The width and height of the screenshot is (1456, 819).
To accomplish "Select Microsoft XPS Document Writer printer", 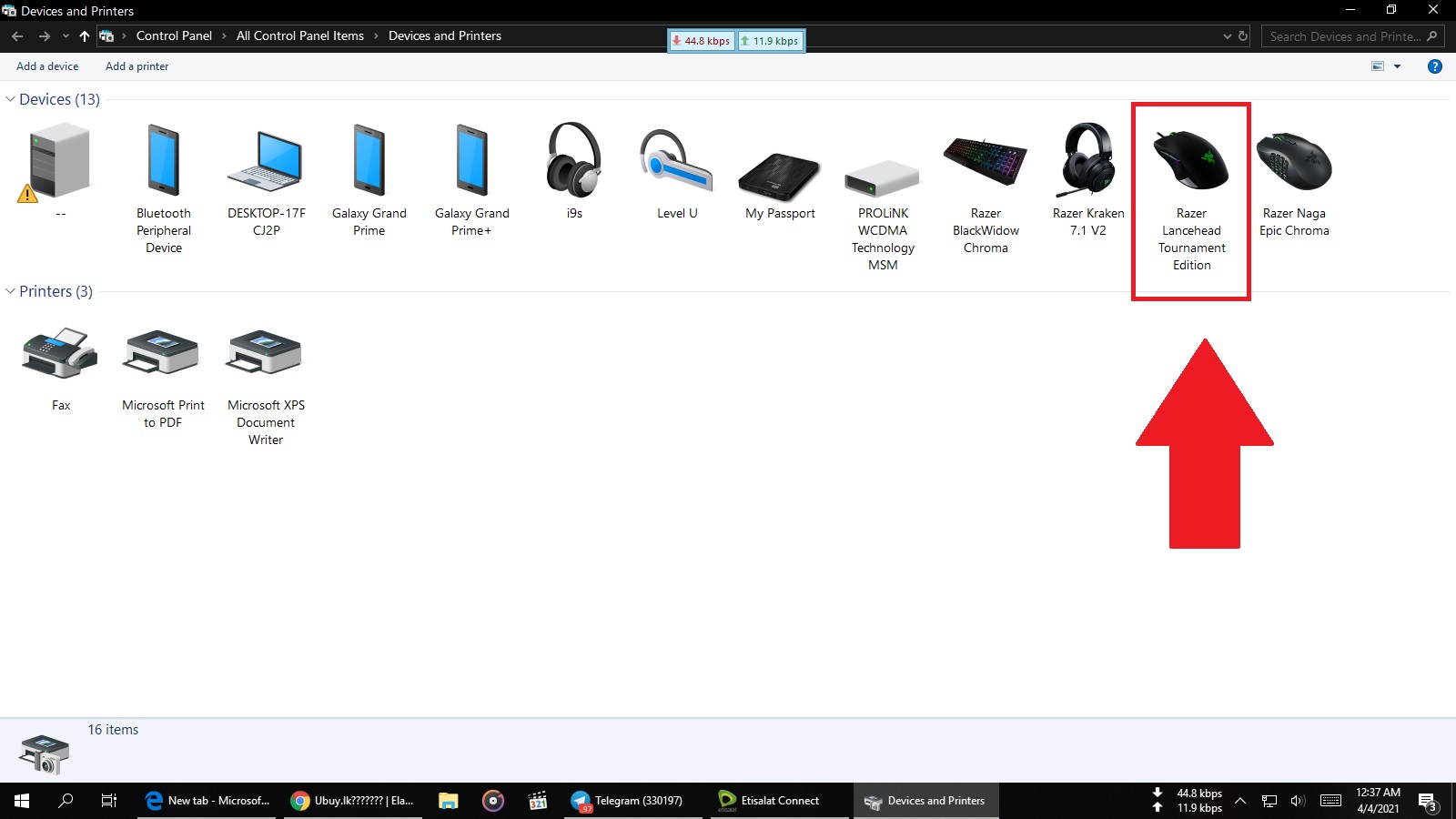I will click(x=265, y=352).
